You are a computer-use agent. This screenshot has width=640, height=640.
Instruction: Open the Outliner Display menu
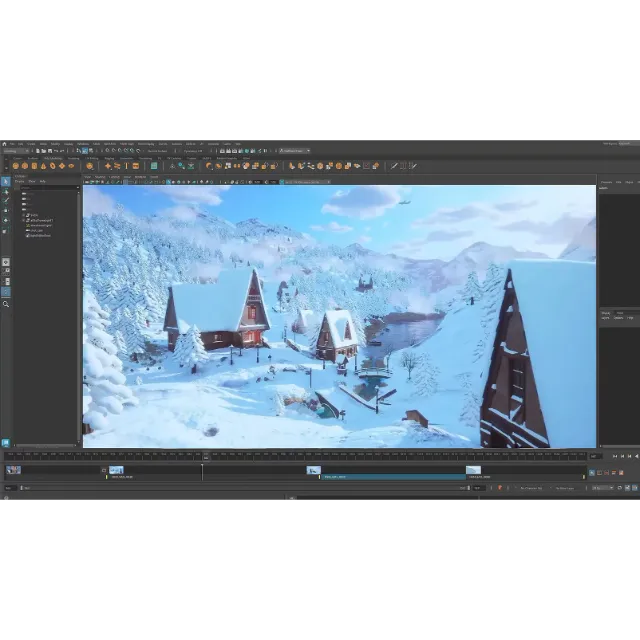pyautogui.click(x=19, y=181)
